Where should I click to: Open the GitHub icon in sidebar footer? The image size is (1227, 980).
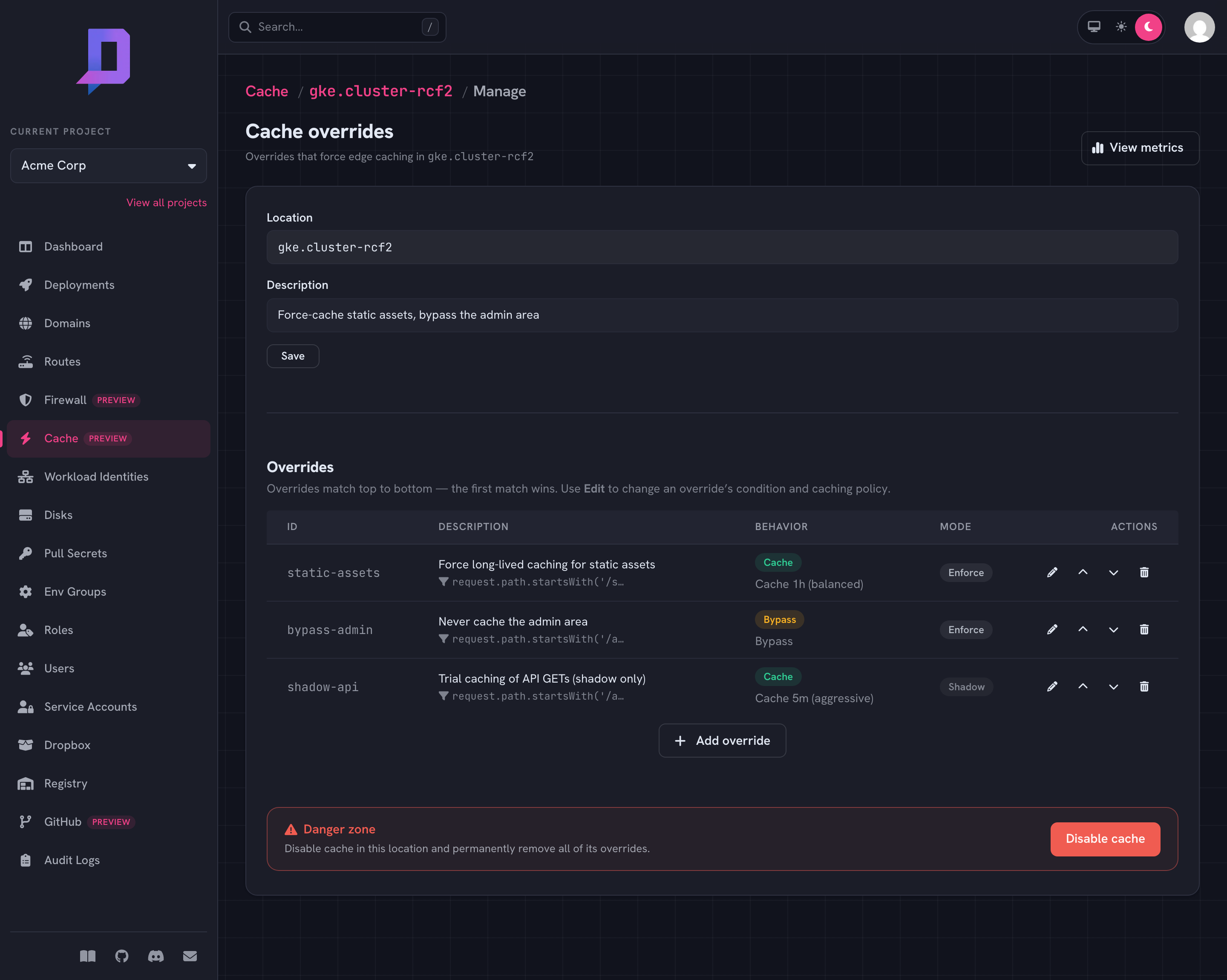click(122, 956)
